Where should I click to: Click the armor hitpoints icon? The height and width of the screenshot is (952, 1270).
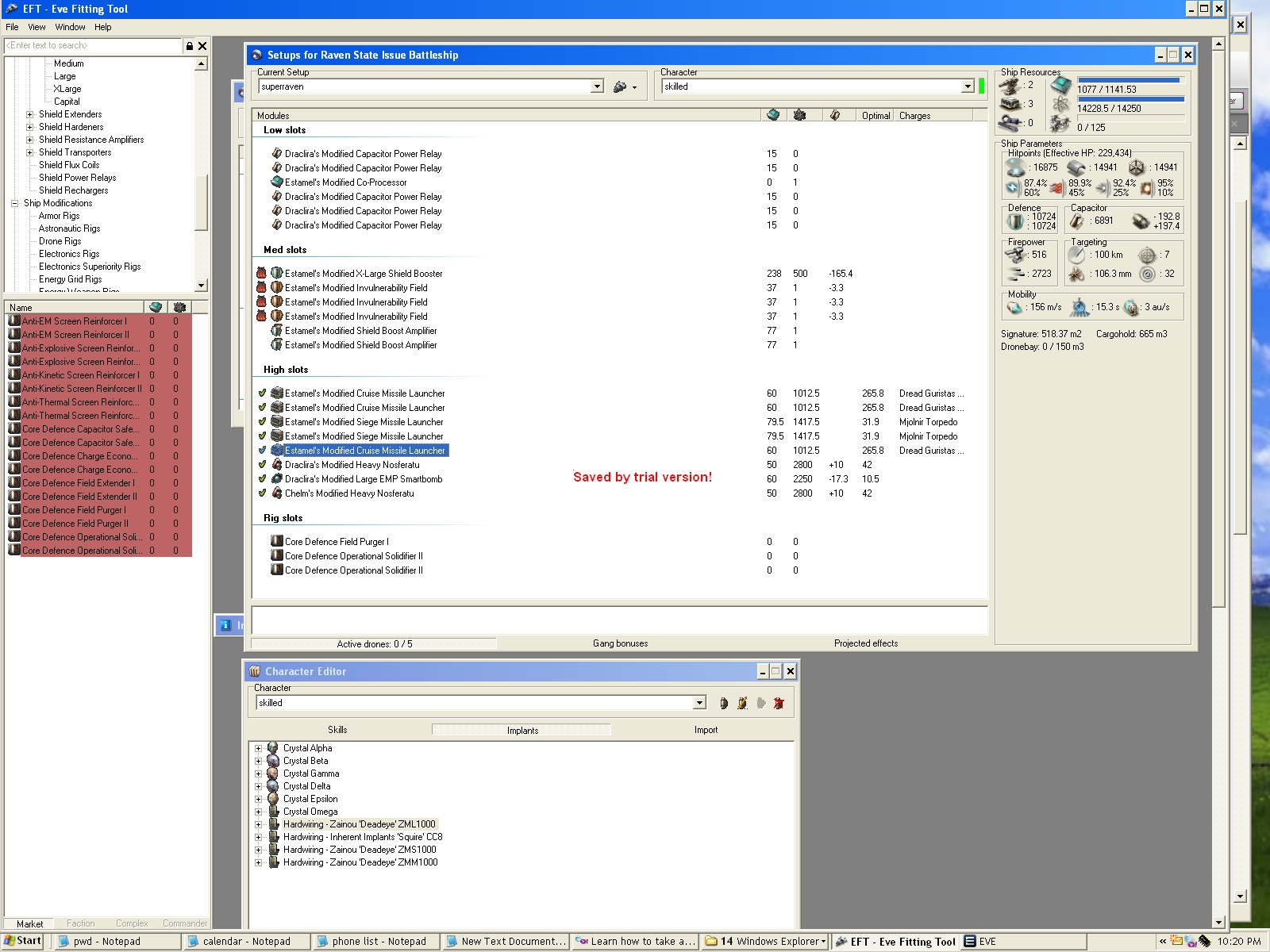(x=1076, y=167)
